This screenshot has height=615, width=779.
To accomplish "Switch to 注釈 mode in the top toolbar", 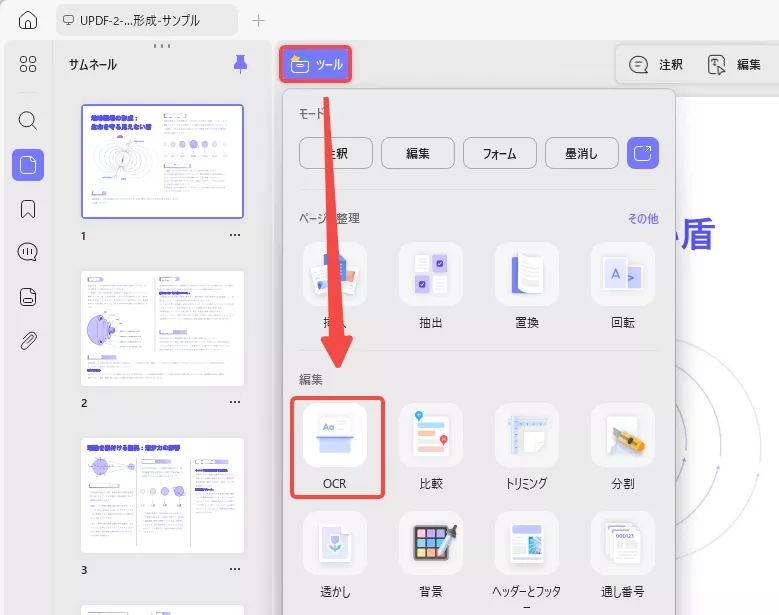I will [656, 65].
